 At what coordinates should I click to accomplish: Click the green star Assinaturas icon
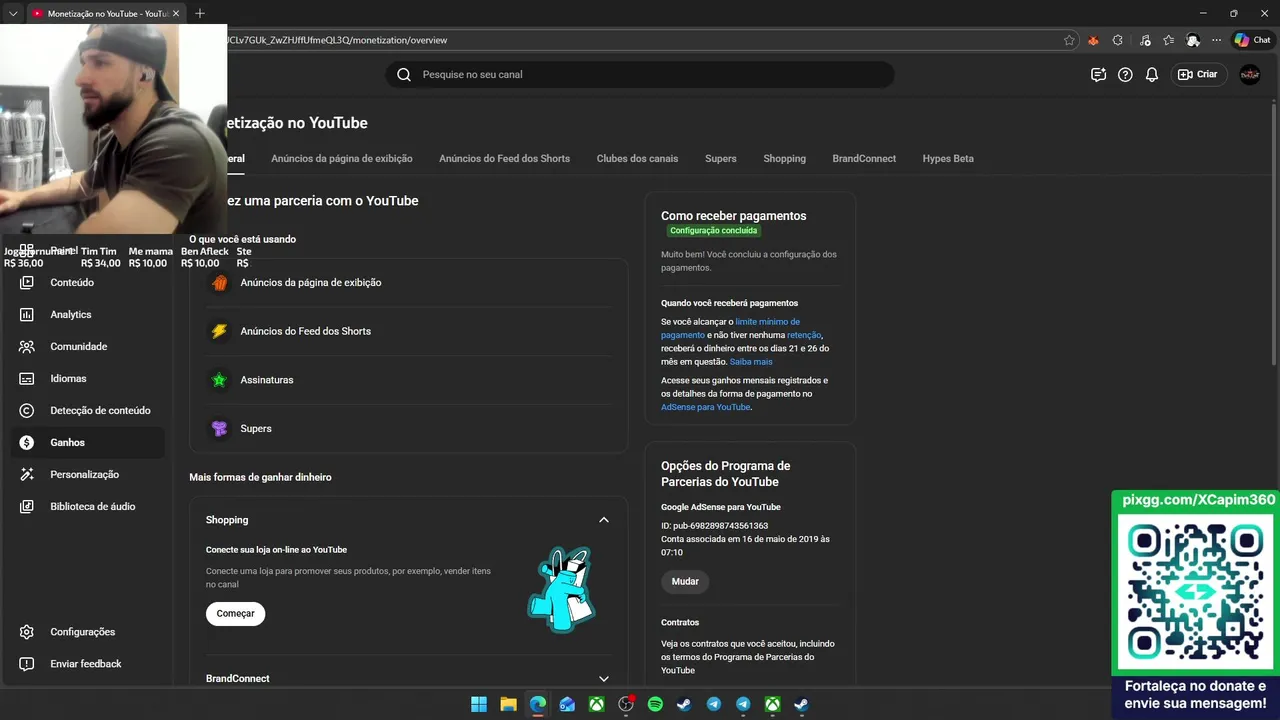(219, 380)
